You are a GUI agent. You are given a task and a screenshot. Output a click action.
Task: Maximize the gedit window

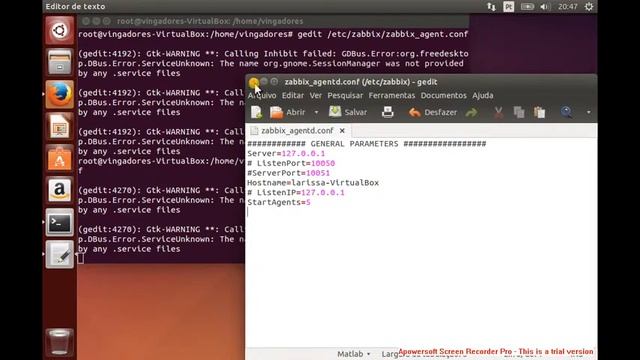point(274,82)
